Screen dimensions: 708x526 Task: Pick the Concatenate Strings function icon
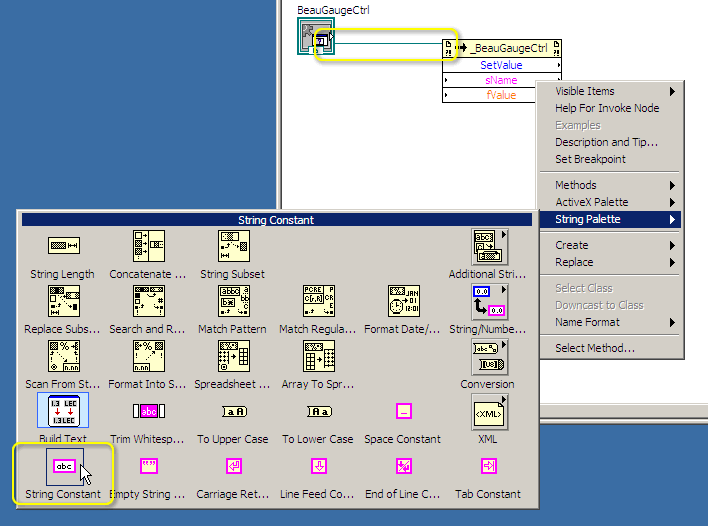pos(149,246)
